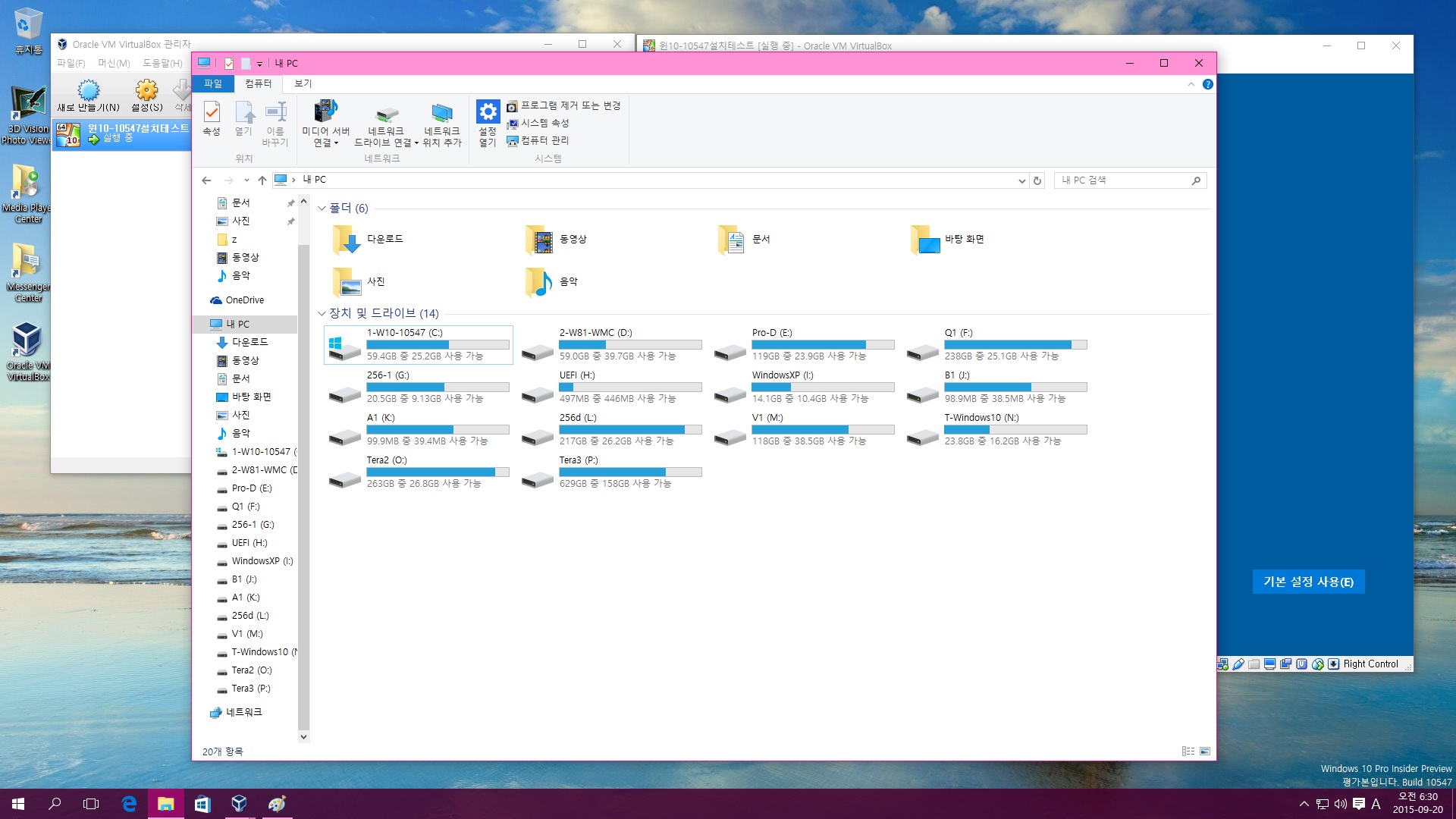Click the Properties (속성) ribbon icon
This screenshot has width=1456, height=819.
coord(212,118)
